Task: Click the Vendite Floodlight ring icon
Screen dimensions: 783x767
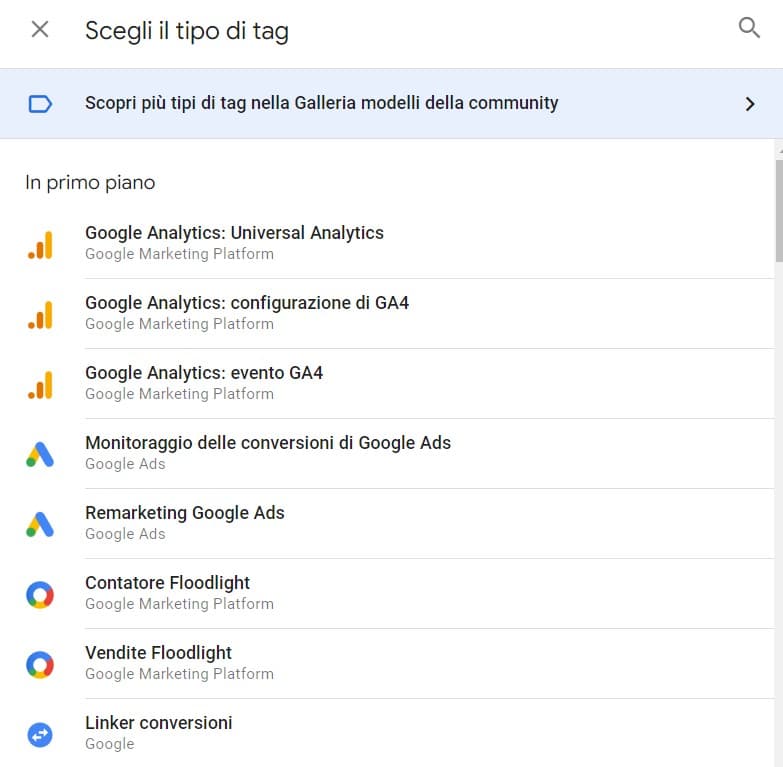Action: click(40, 664)
